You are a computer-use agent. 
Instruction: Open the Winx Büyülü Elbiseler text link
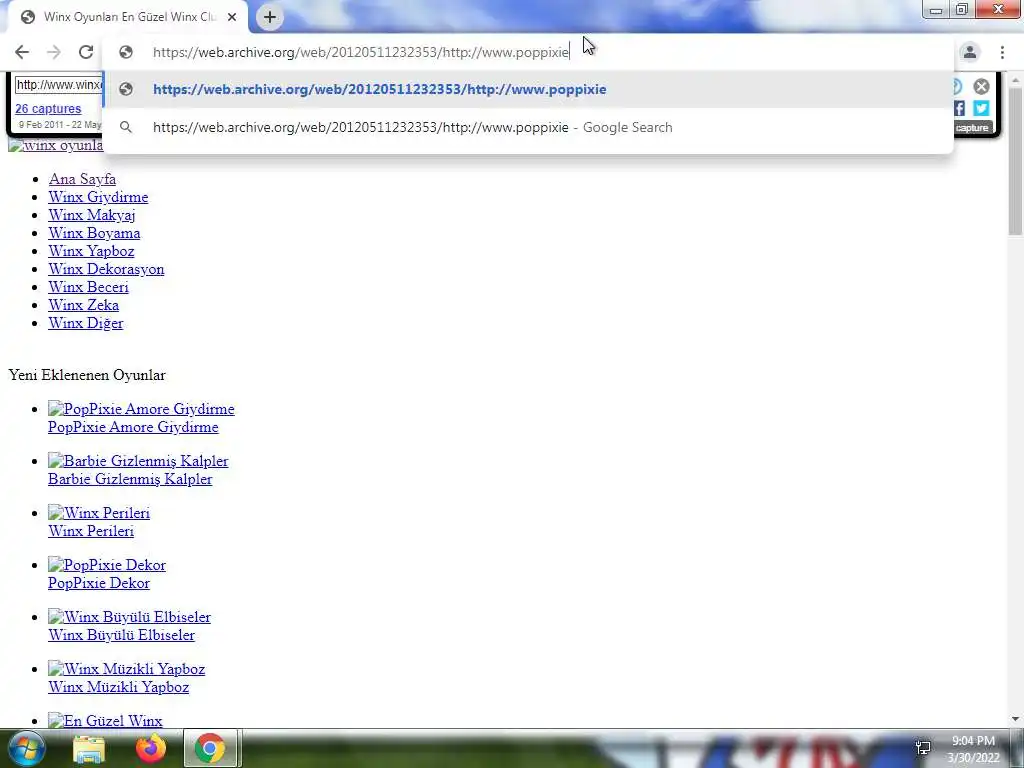tap(121, 635)
